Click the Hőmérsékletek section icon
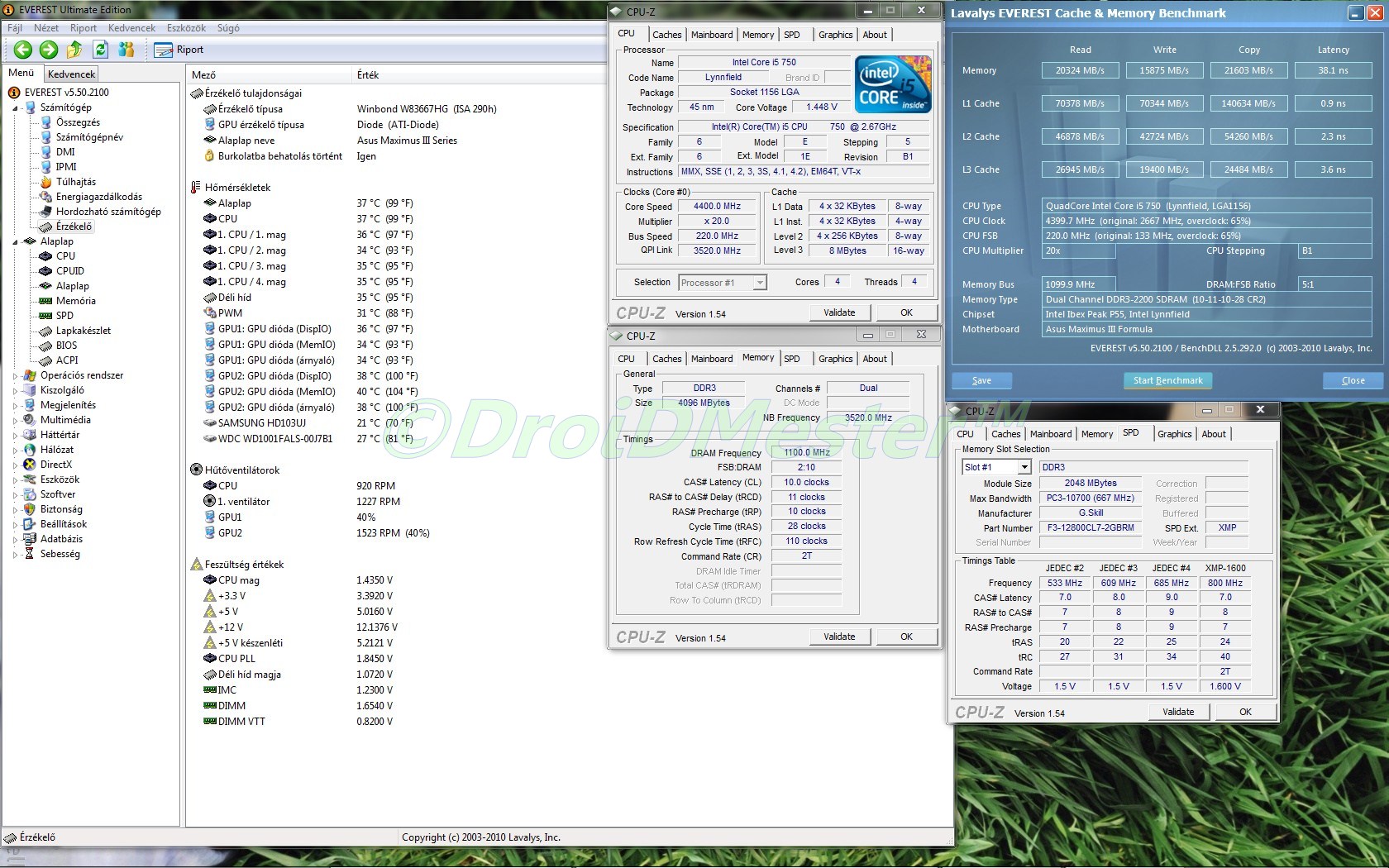The width and height of the screenshot is (1389, 868). [x=196, y=188]
